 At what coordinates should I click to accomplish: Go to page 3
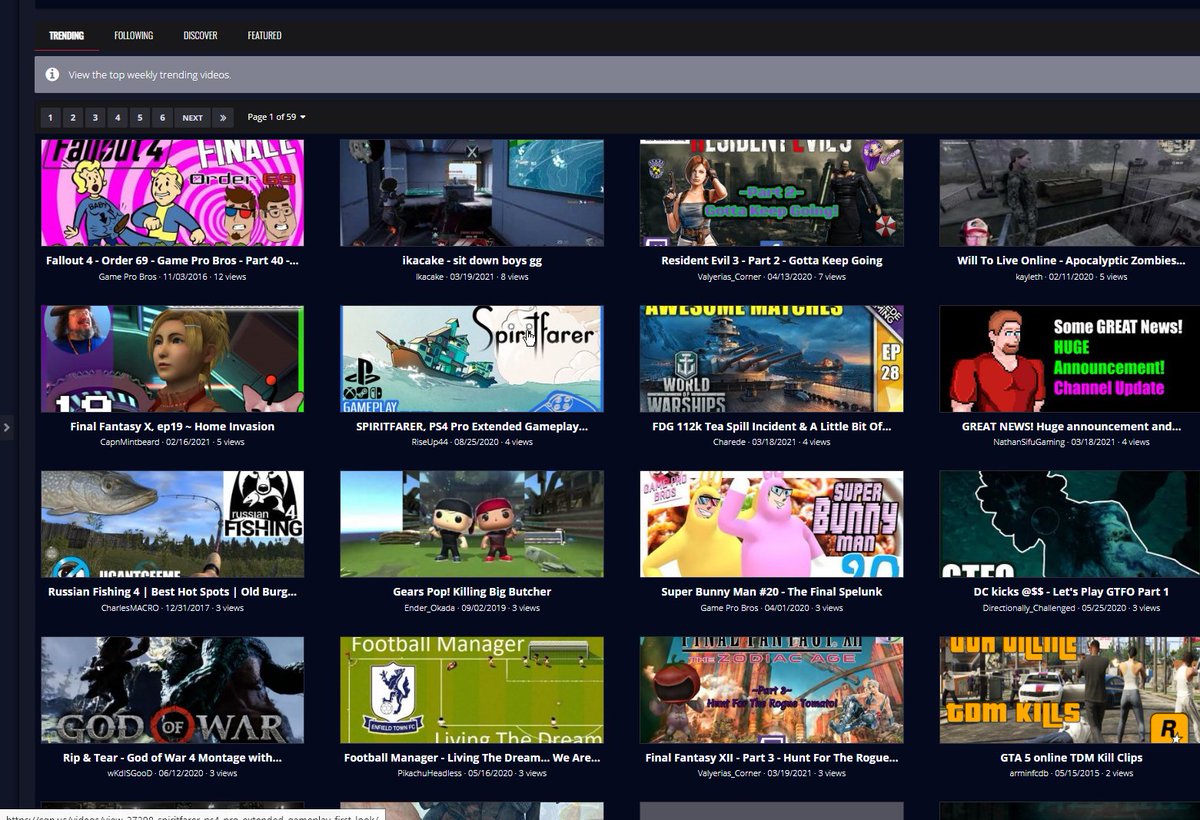click(x=95, y=117)
